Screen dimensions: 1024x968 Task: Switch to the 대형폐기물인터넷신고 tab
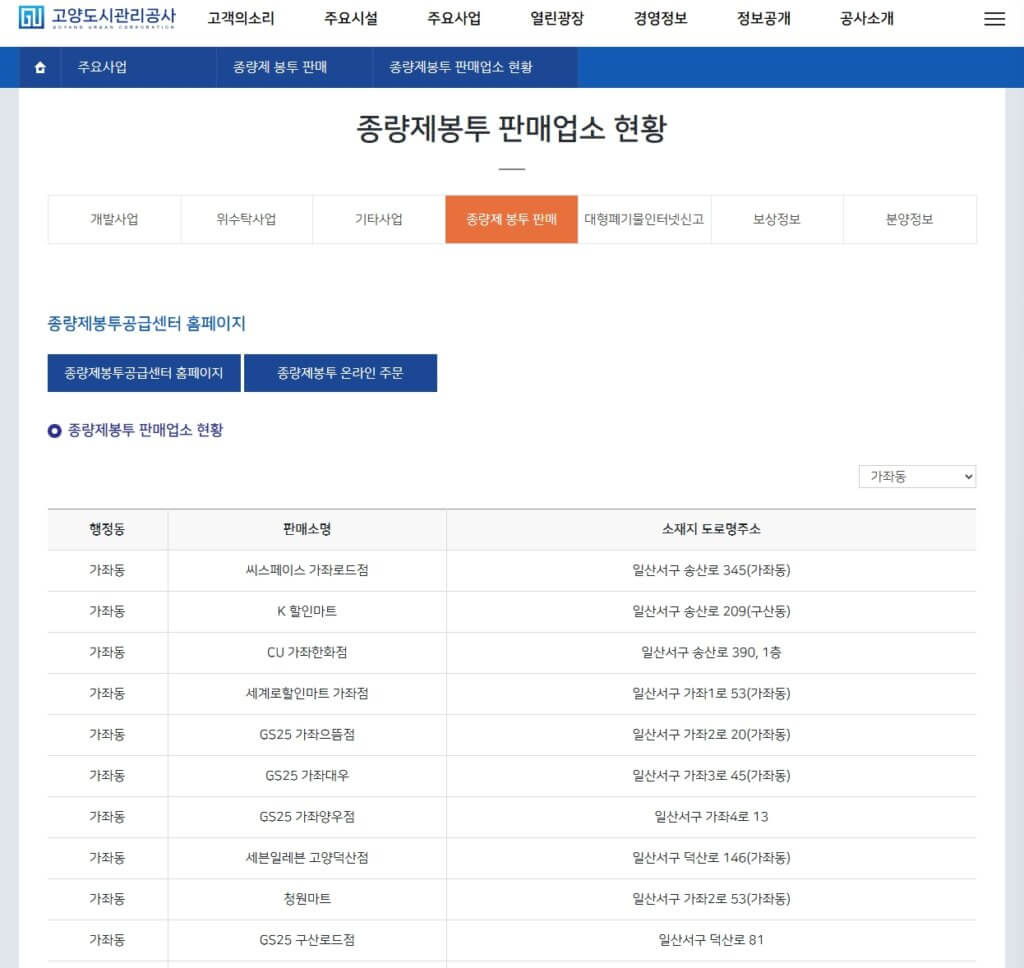coord(644,218)
